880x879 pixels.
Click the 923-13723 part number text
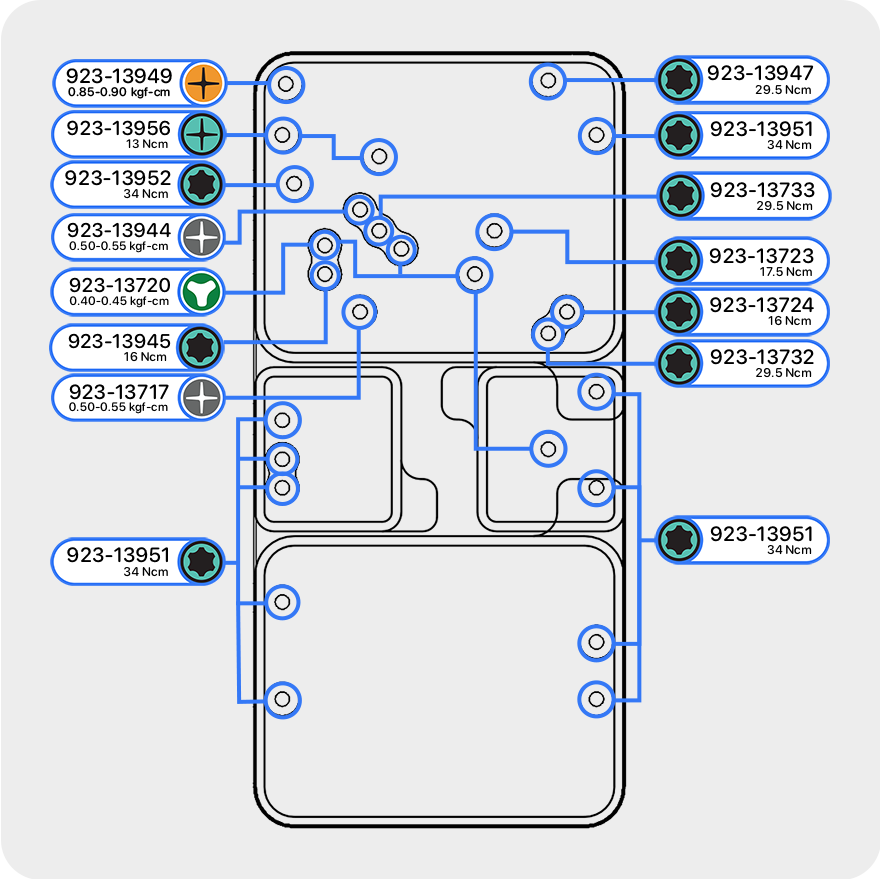click(x=761, y=256)
